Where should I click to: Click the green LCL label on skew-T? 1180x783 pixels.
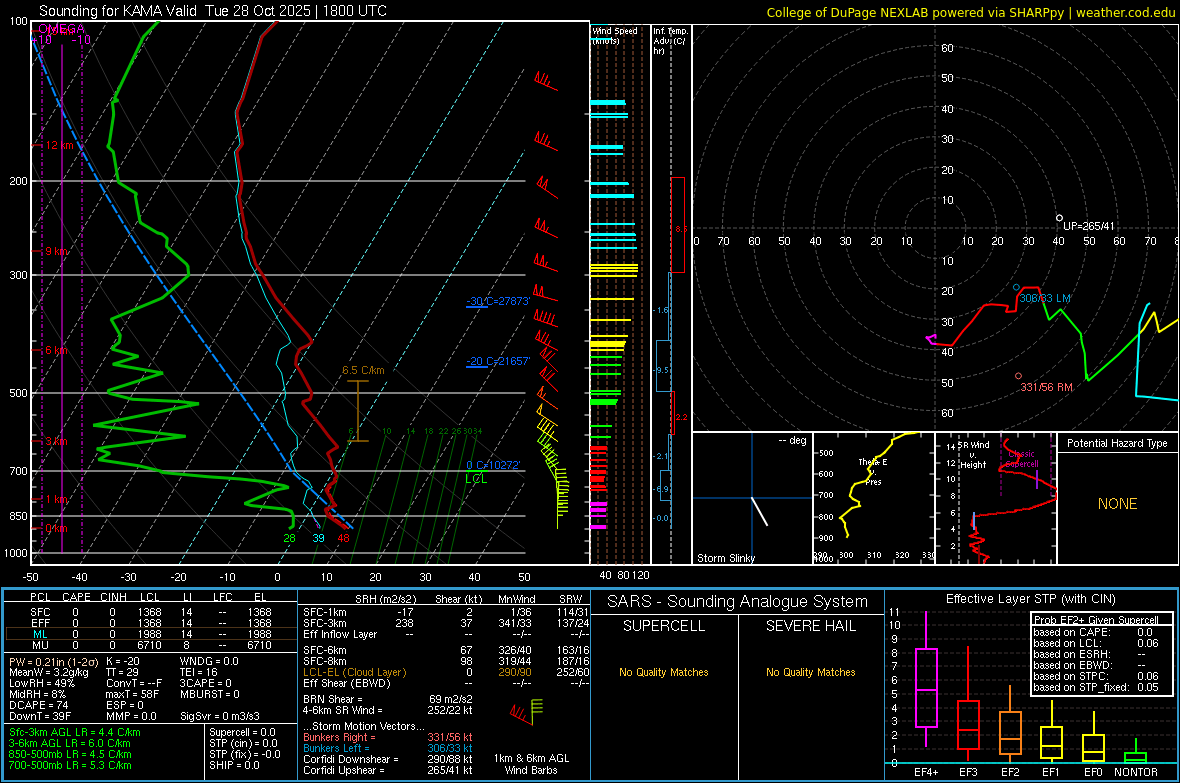pyautogui.click(x=476, y=479)
